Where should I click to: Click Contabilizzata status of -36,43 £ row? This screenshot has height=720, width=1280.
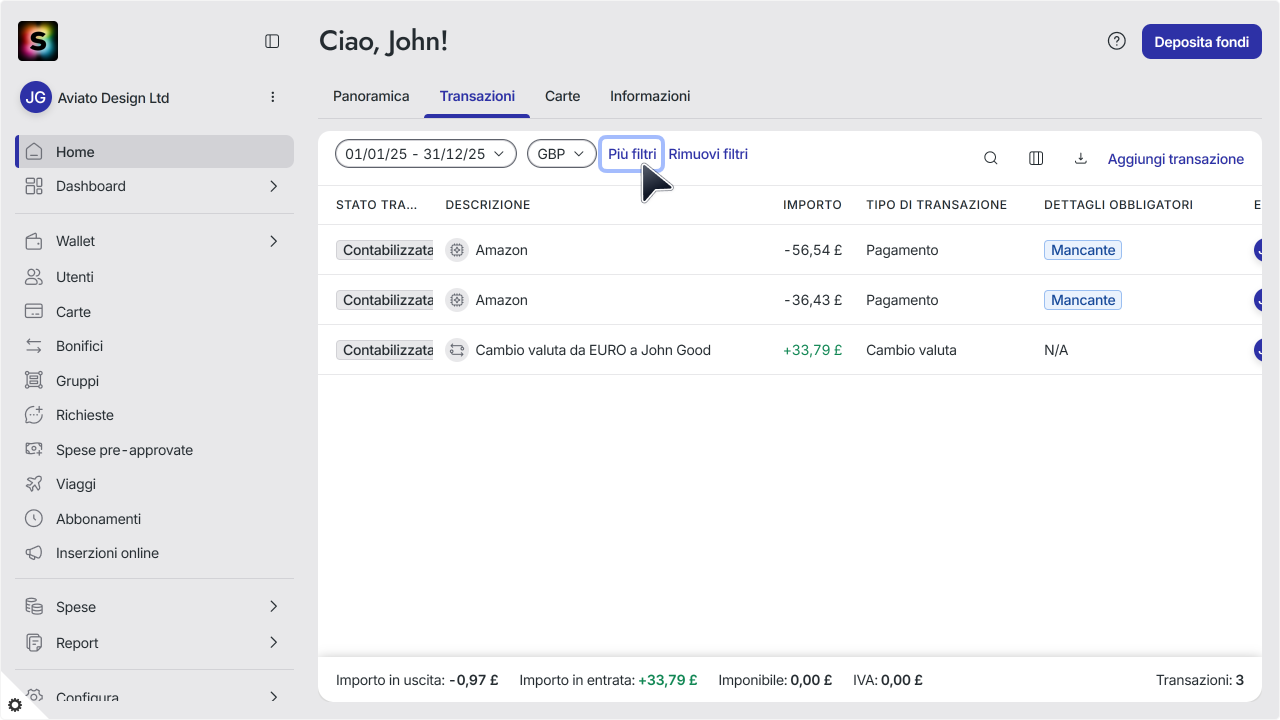(x=385, y=300)
